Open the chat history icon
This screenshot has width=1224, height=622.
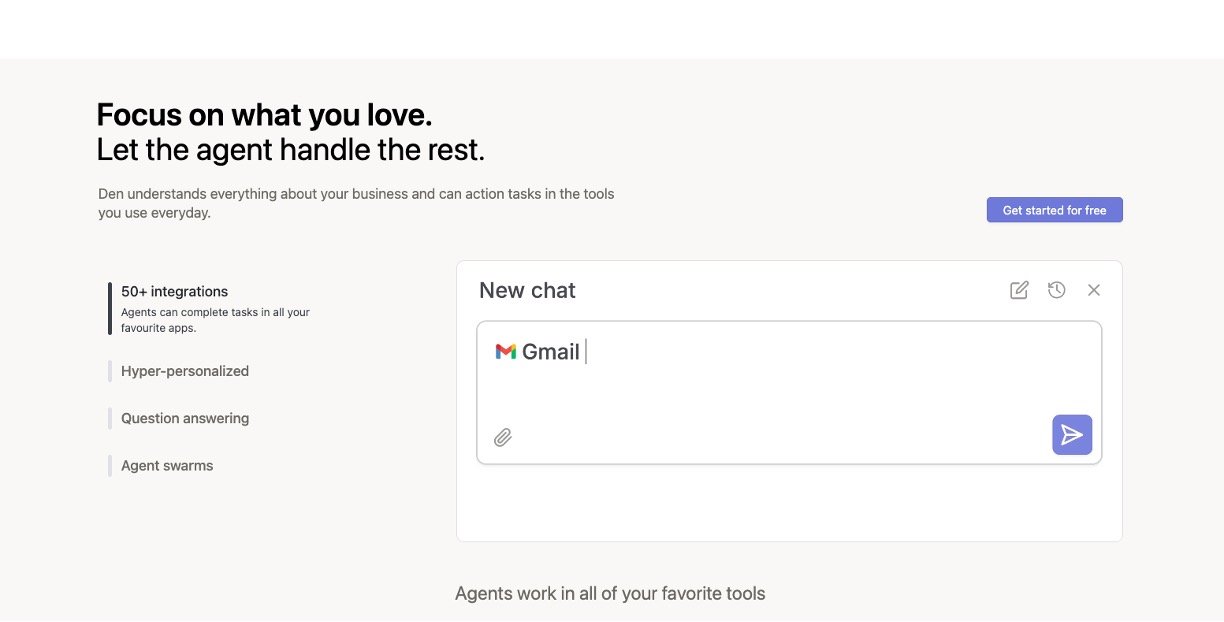click(1056, 290)
